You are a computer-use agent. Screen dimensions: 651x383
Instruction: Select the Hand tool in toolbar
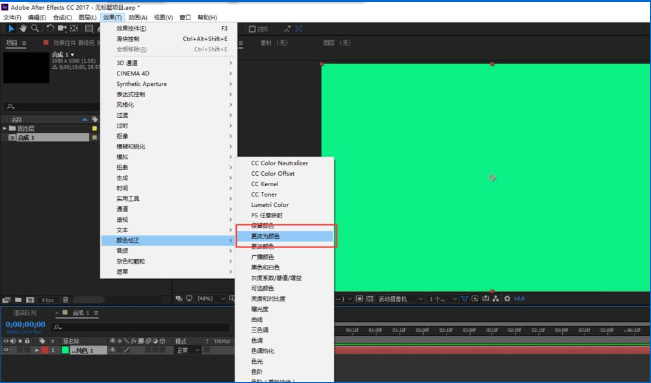[x=23, y=28]
